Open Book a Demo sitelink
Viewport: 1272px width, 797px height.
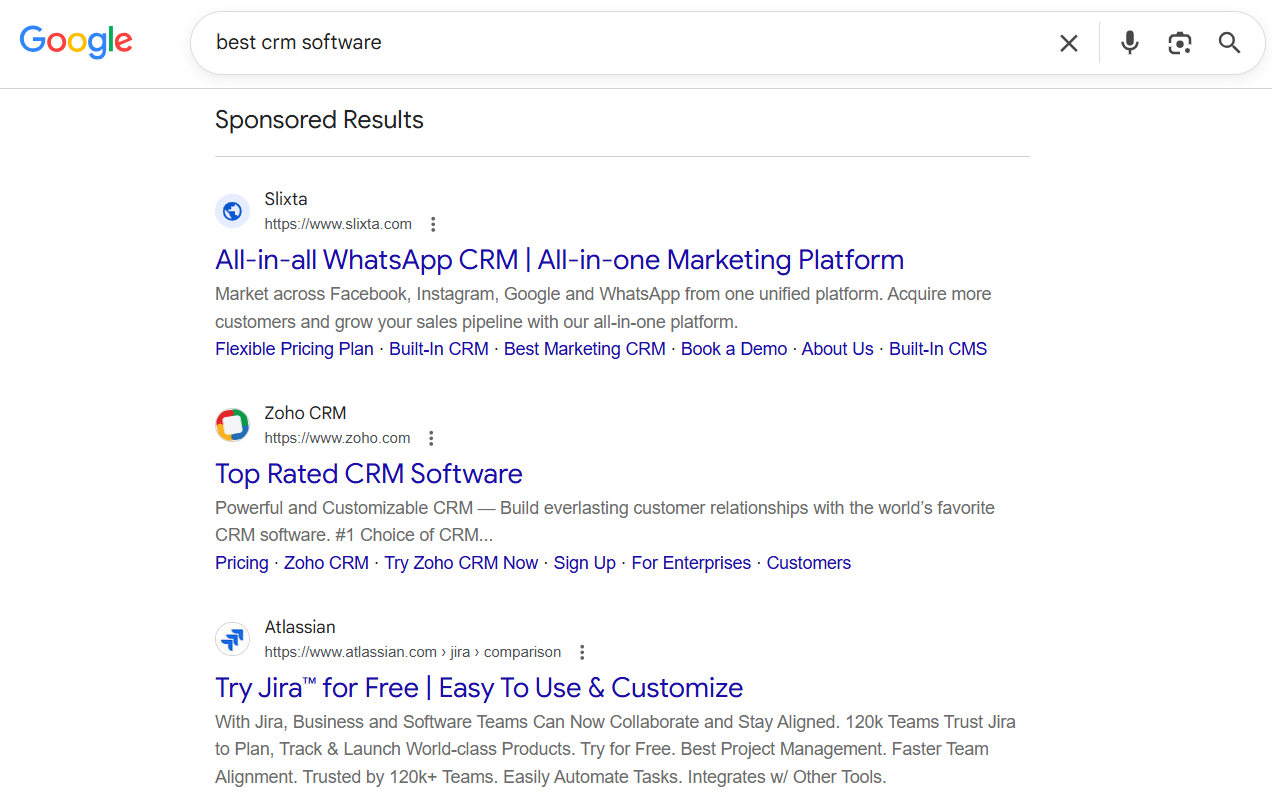734,349
